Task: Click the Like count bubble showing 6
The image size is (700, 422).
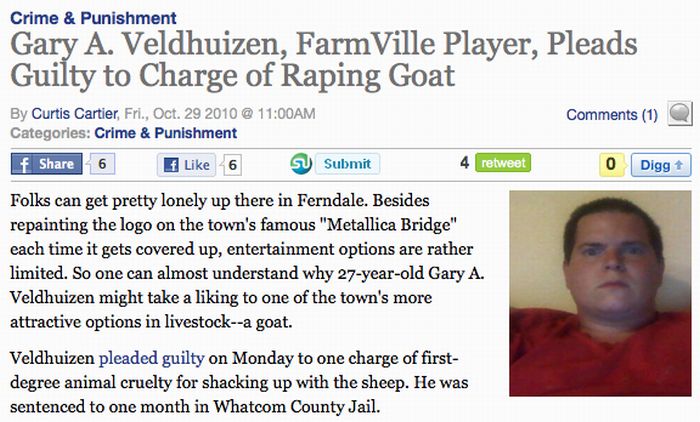Action: [232, 165]
